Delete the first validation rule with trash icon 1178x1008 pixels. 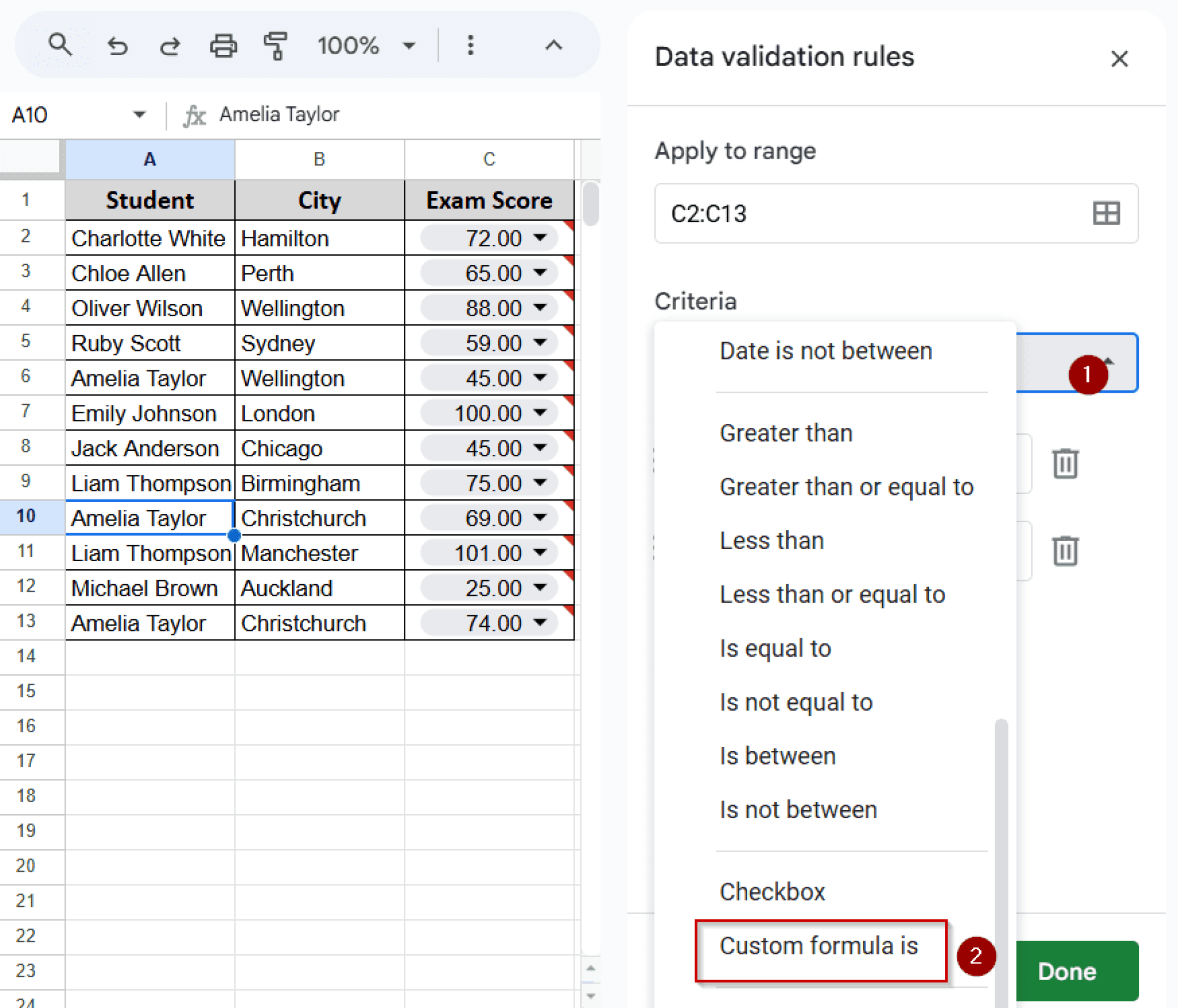point(1064,463)
